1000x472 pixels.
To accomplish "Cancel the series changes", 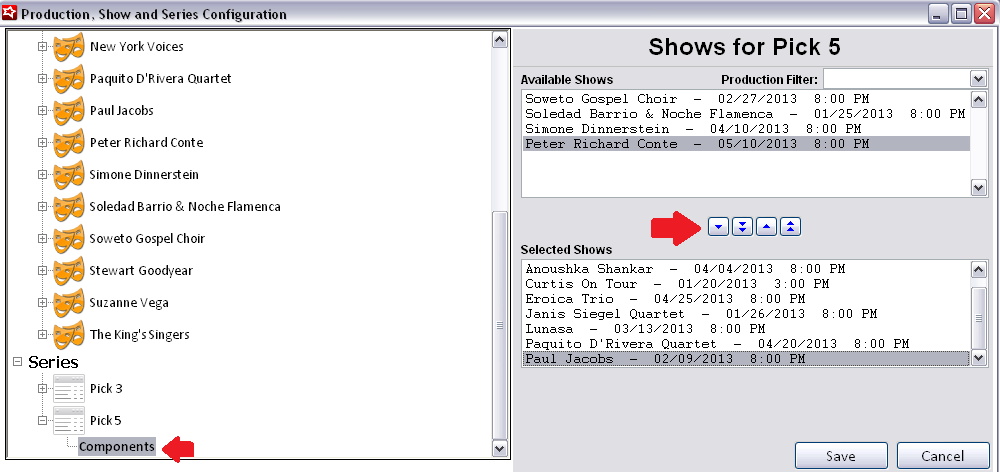I will 943,456.
